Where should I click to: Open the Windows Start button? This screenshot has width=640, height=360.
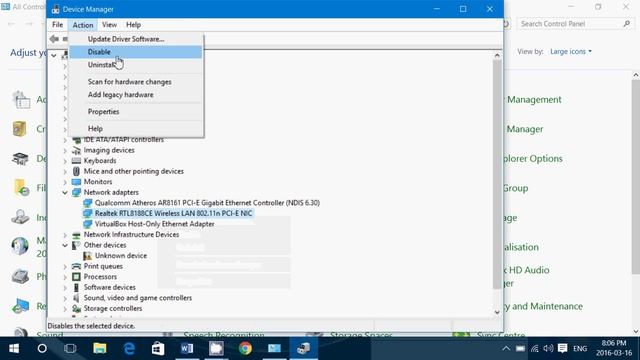pos(14,349)
